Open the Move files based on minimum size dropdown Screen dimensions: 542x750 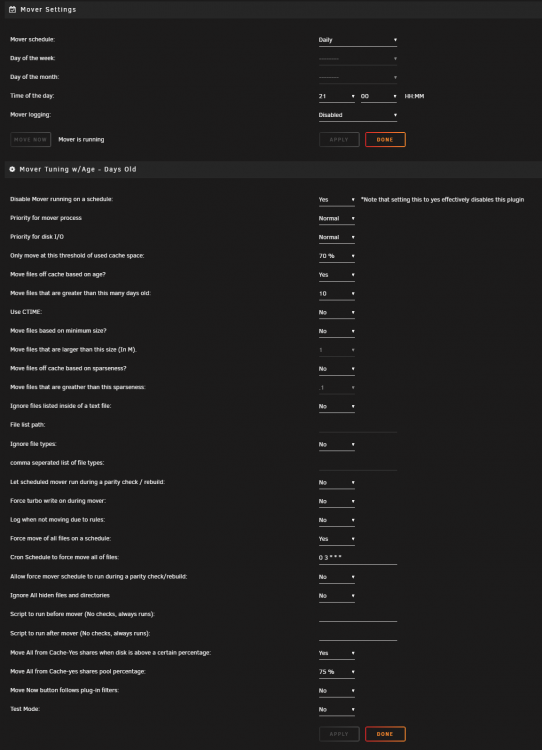click(x=337, y=331)
